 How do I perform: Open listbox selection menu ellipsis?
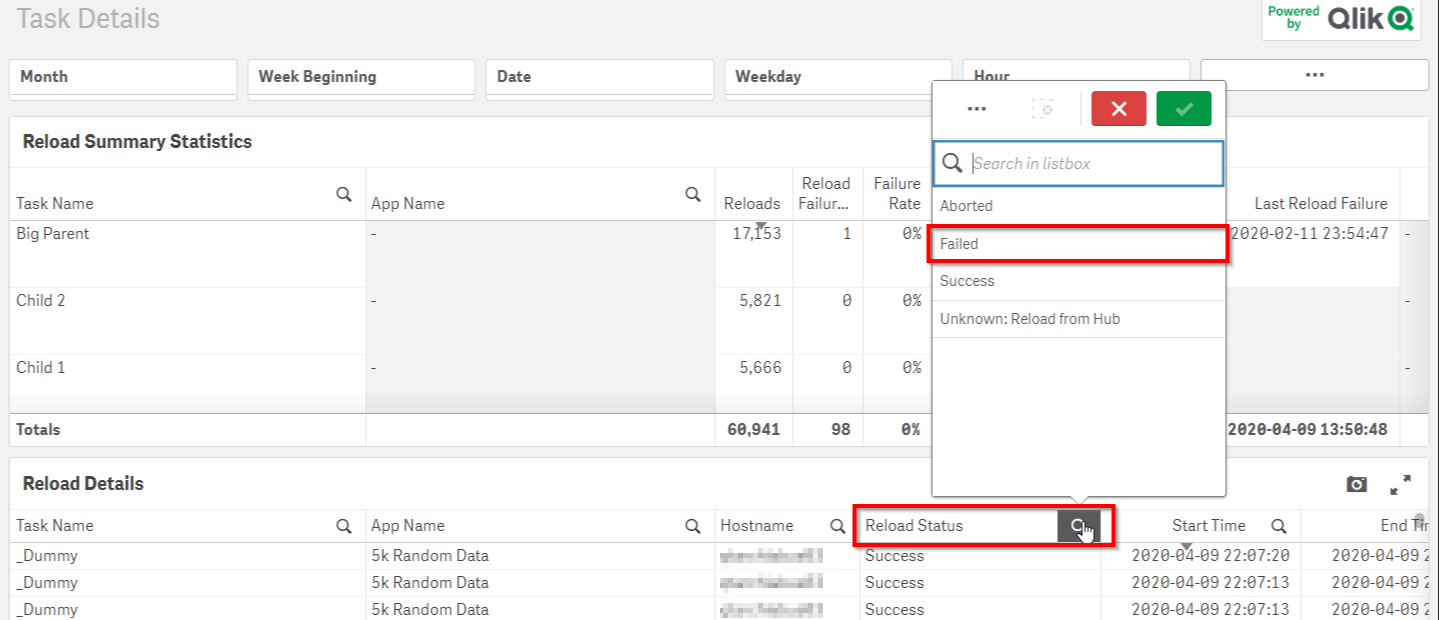point(977,109)
